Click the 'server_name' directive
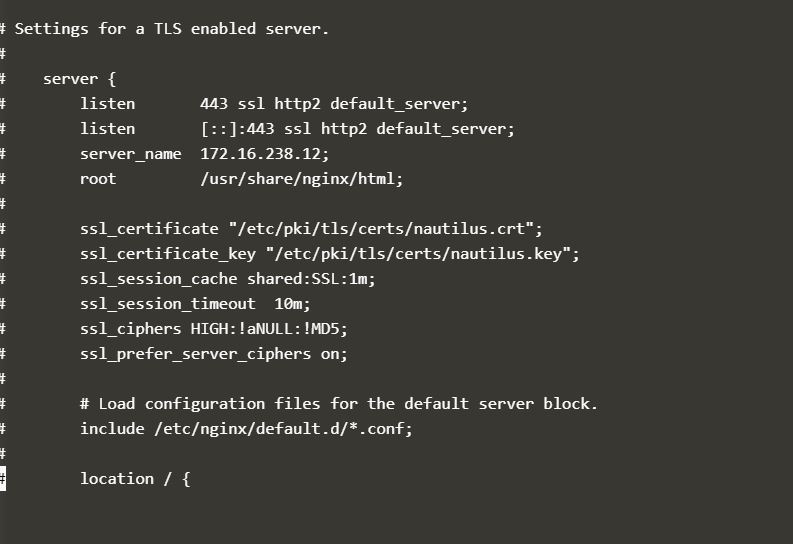 pyautogui.click(x=130, y=154)
